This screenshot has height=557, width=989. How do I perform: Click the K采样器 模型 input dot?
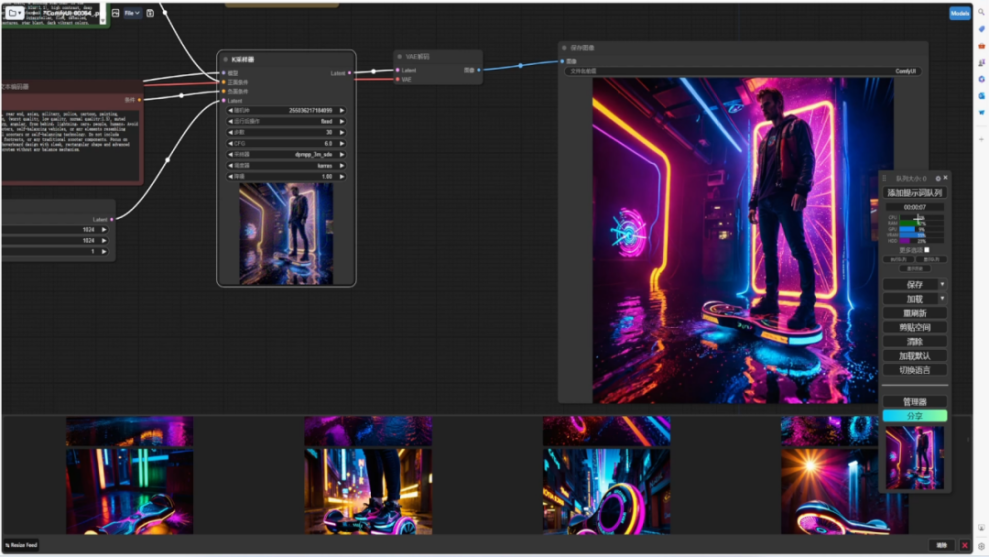point(224,73)
